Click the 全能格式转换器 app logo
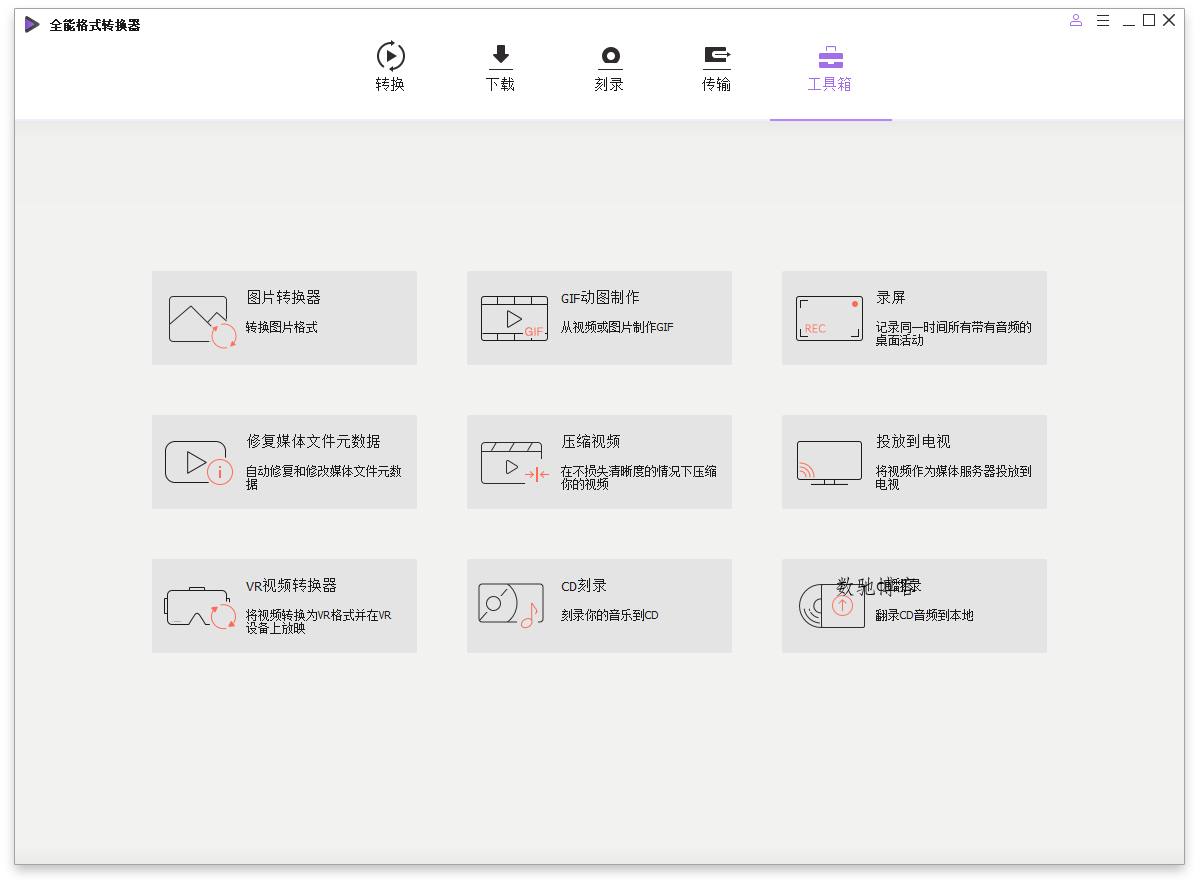This screenshot has height=888, width=1199. [x=31, y=24]
